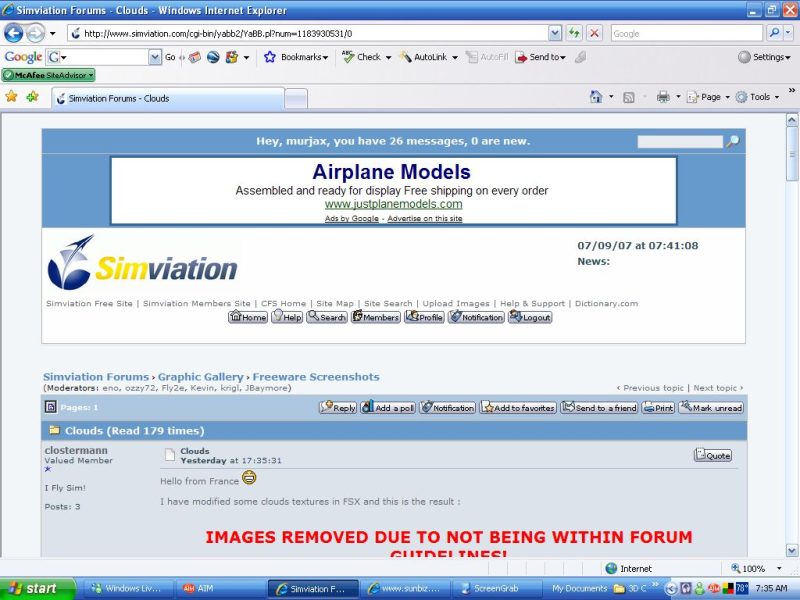Click the Send to a friend button

tap(599, 407)
